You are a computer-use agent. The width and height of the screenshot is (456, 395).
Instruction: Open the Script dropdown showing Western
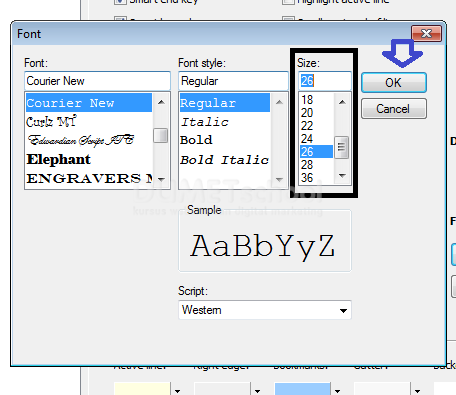(265, 310)
